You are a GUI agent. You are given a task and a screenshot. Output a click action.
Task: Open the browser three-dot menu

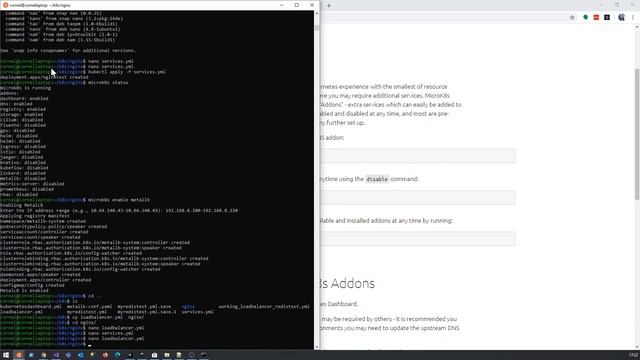(633, 17)
